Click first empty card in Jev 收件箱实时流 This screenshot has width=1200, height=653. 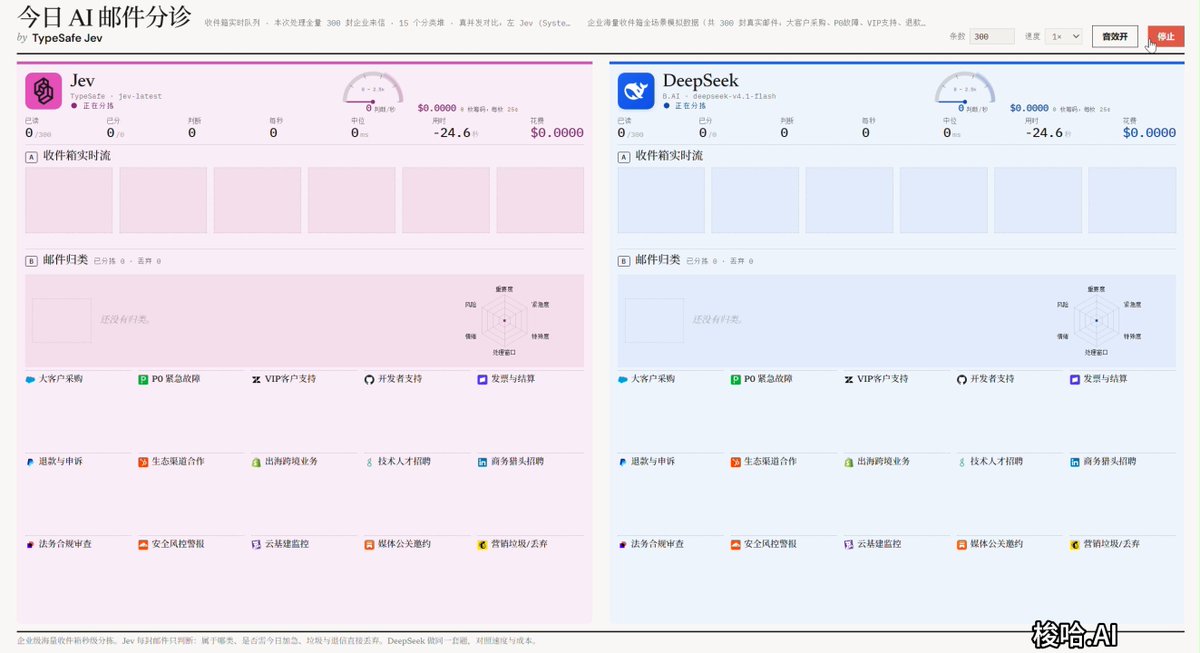[x=69, y=200]
